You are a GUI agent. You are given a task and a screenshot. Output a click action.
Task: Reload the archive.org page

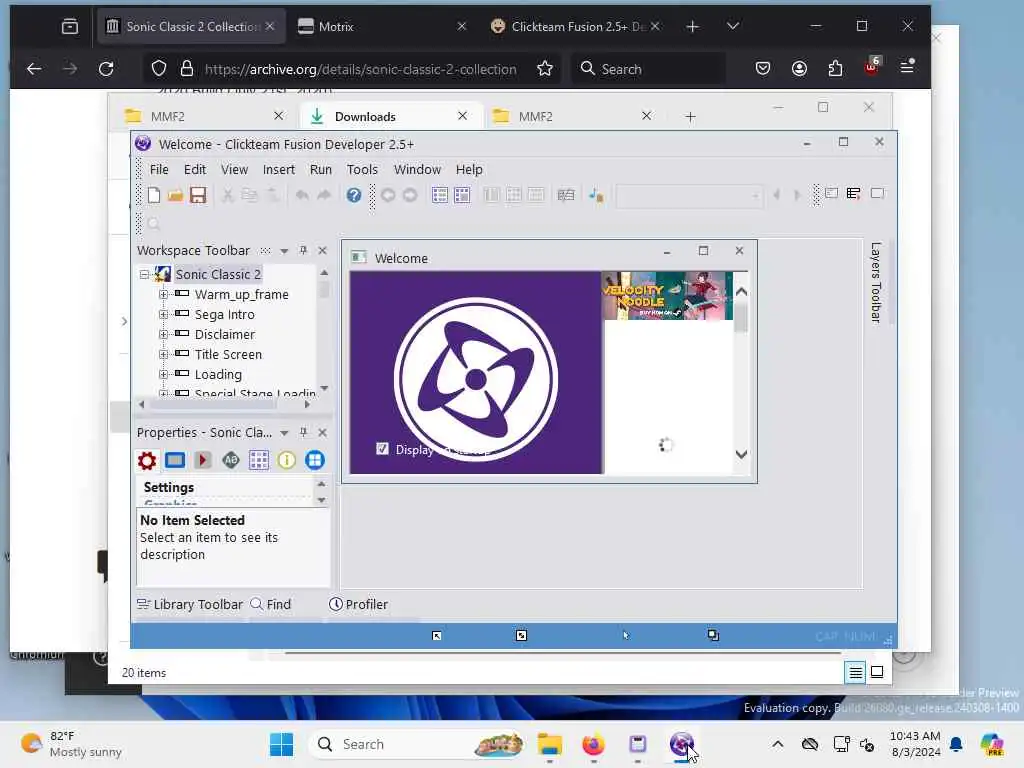pyautogui.click(x=106, y=69)
